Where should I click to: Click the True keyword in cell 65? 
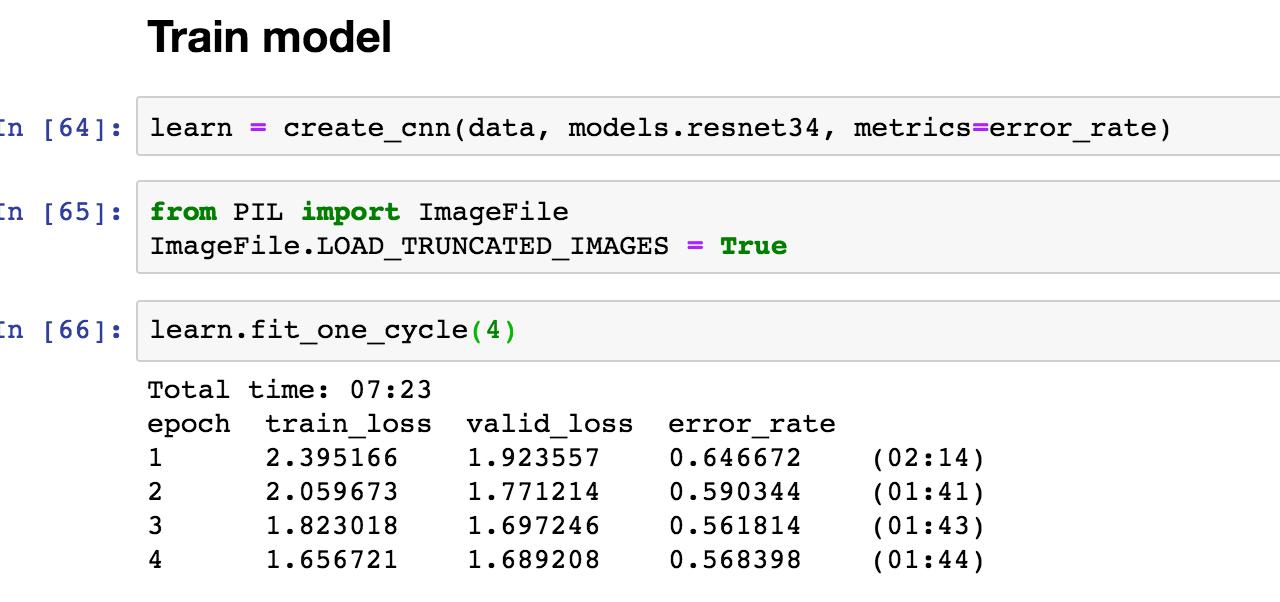click(x=753, y=246)
